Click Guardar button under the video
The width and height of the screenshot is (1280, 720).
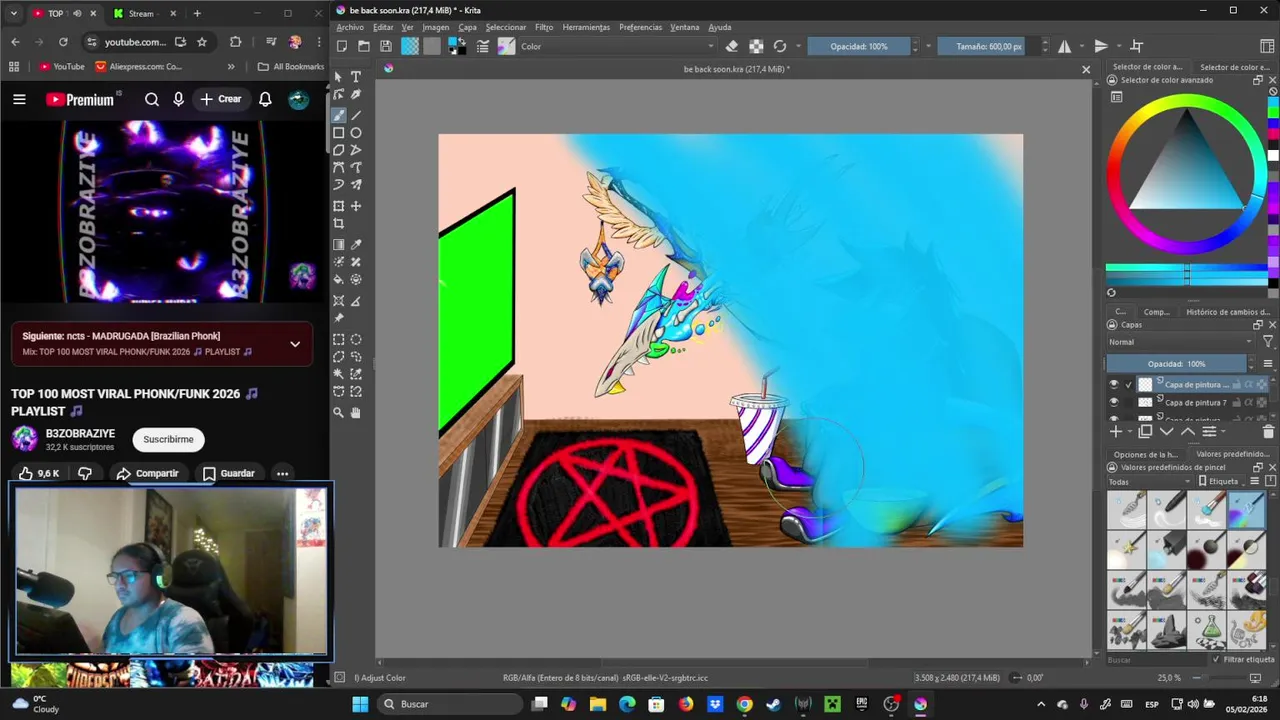click(x=228, y=473)
